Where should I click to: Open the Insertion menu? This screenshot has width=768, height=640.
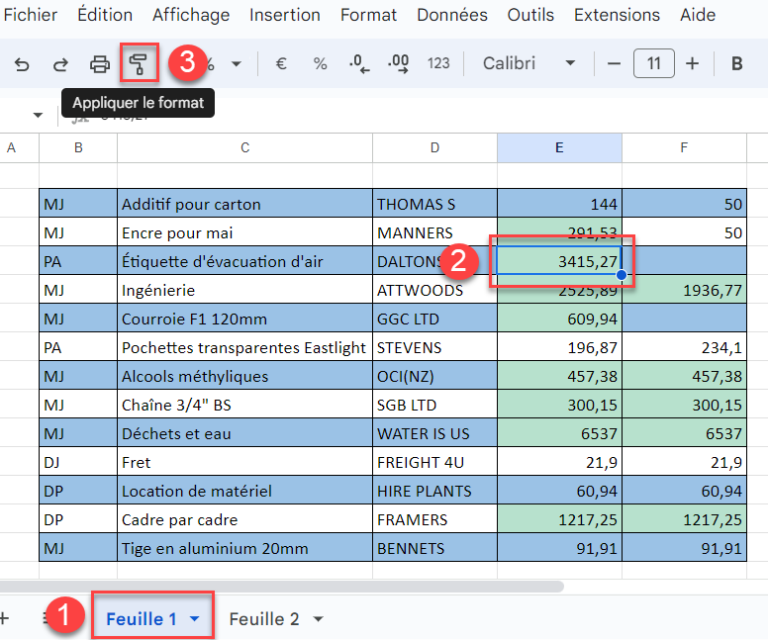point(285,15)
